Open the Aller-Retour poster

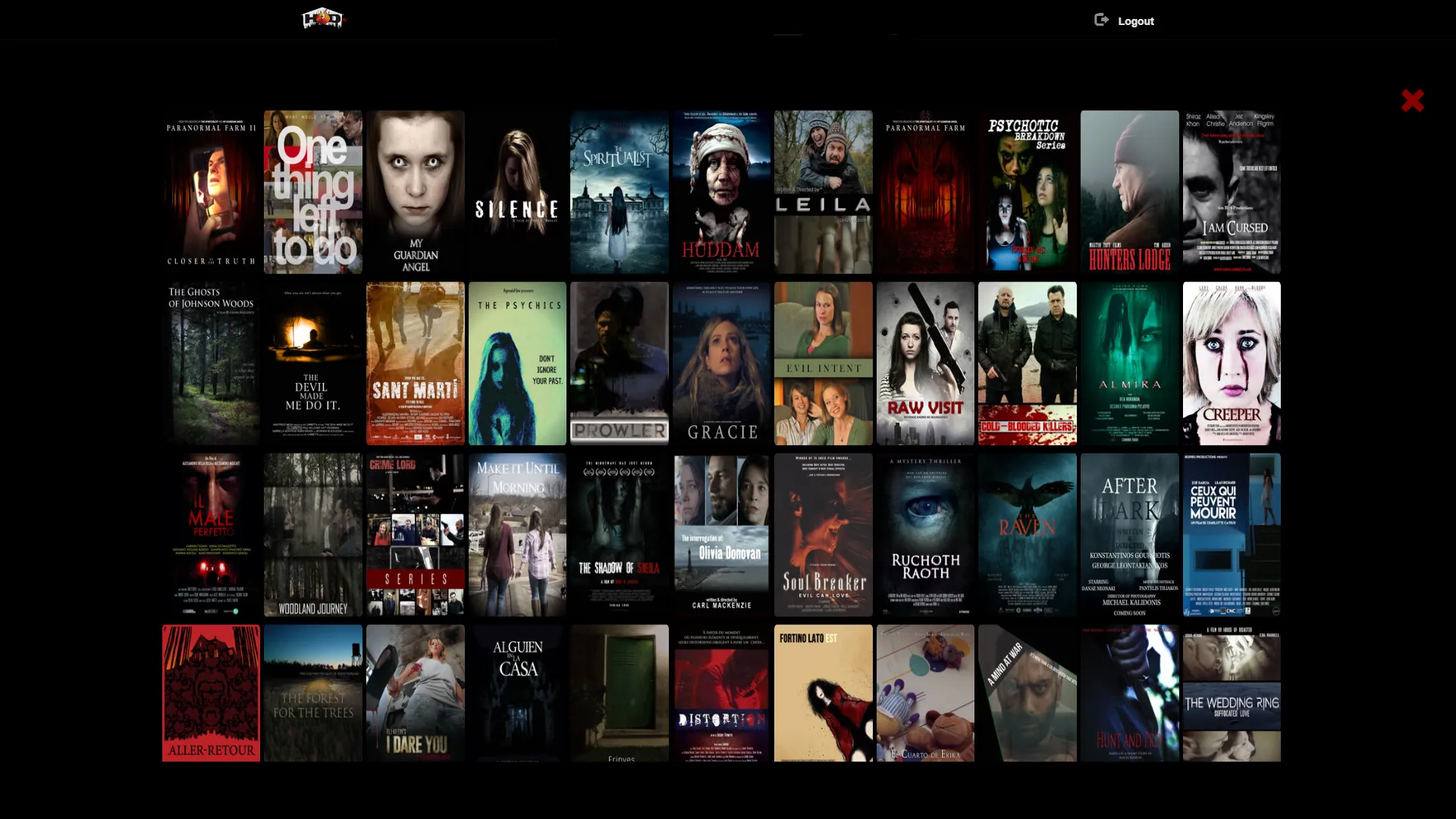coord(211,693)
